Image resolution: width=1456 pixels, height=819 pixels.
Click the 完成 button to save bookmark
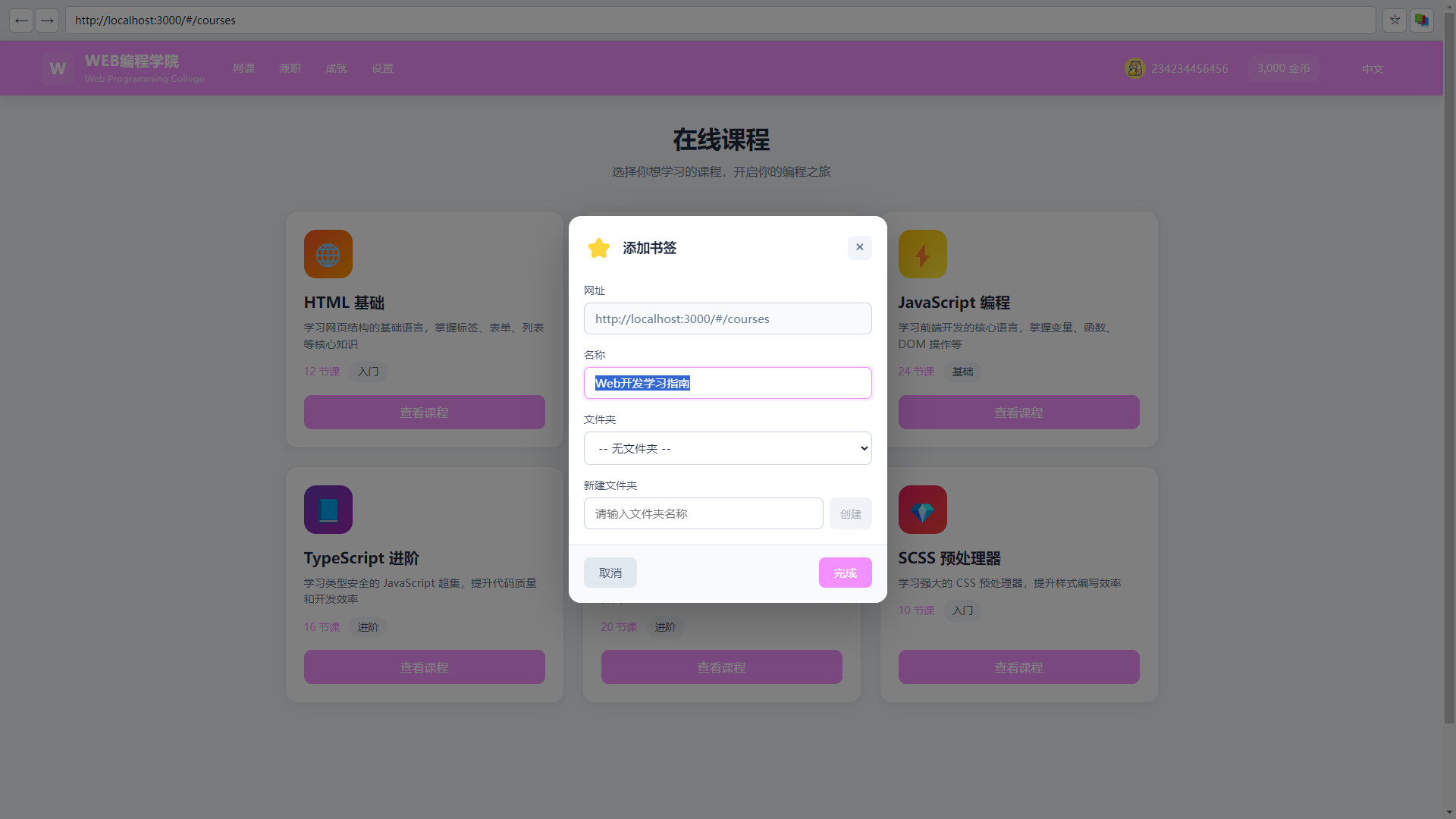(x=845, y=573)
